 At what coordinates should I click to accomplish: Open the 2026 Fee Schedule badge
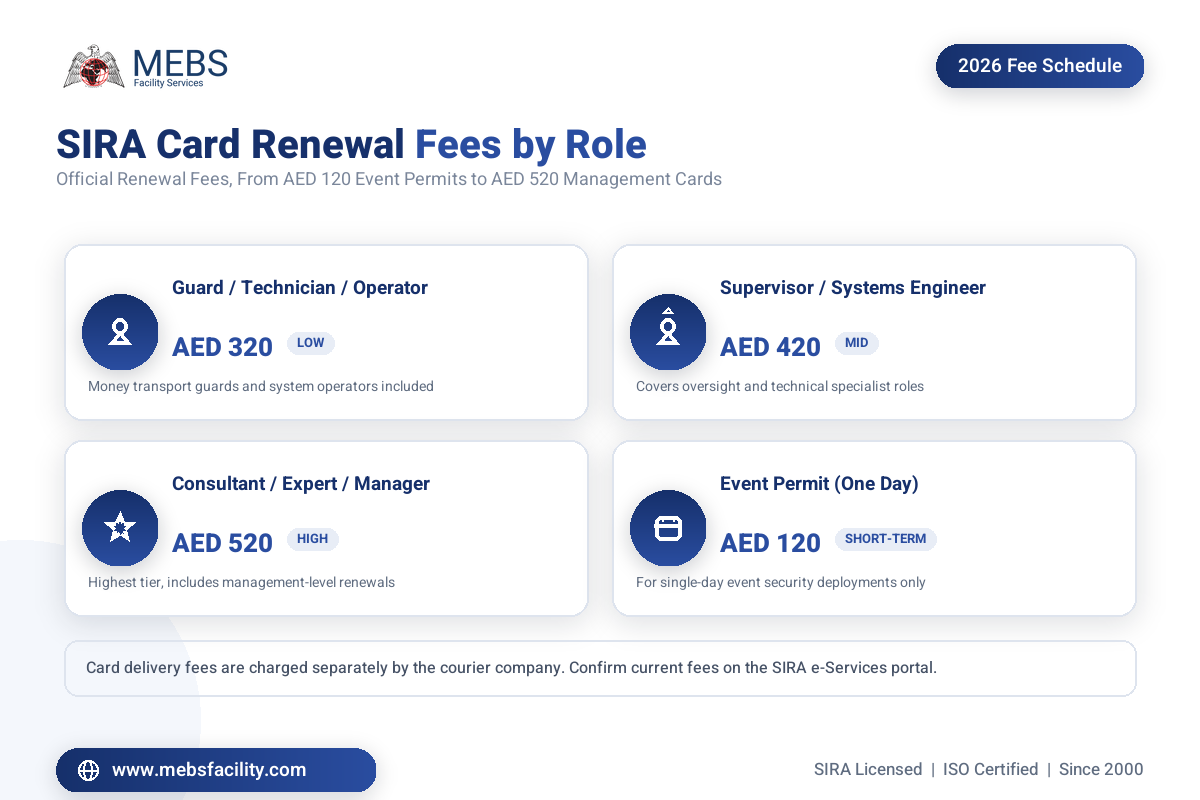[1040, 66]
